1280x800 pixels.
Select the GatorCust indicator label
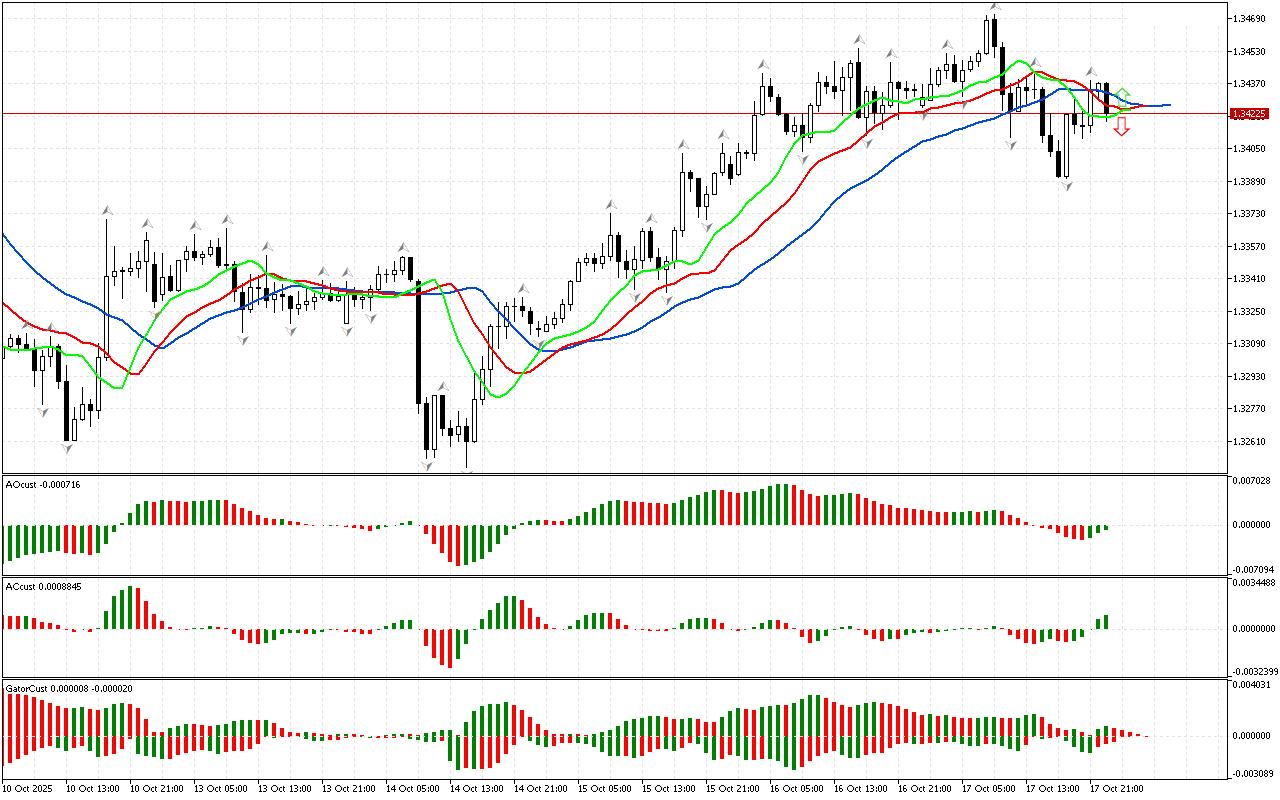coord(66,688)
